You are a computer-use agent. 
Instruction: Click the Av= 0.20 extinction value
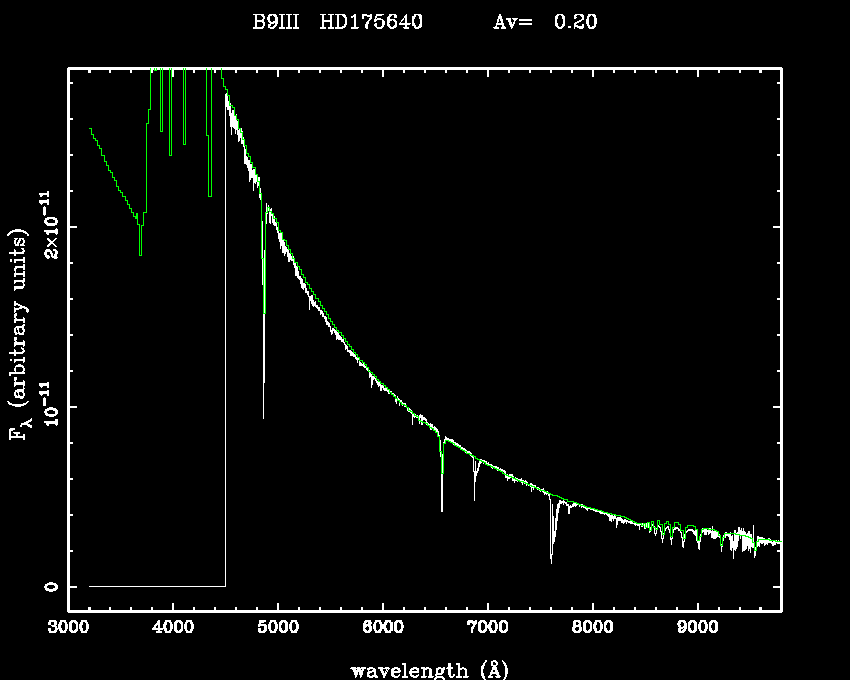tap(546, 23)
